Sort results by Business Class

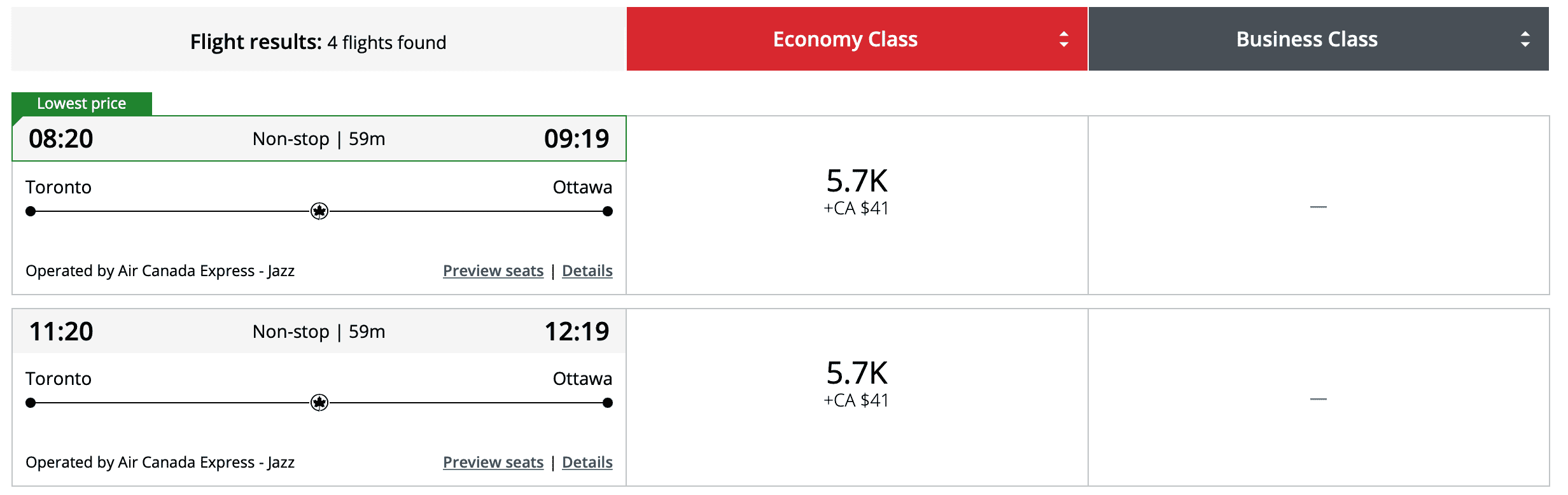(x=1306, y=39)
